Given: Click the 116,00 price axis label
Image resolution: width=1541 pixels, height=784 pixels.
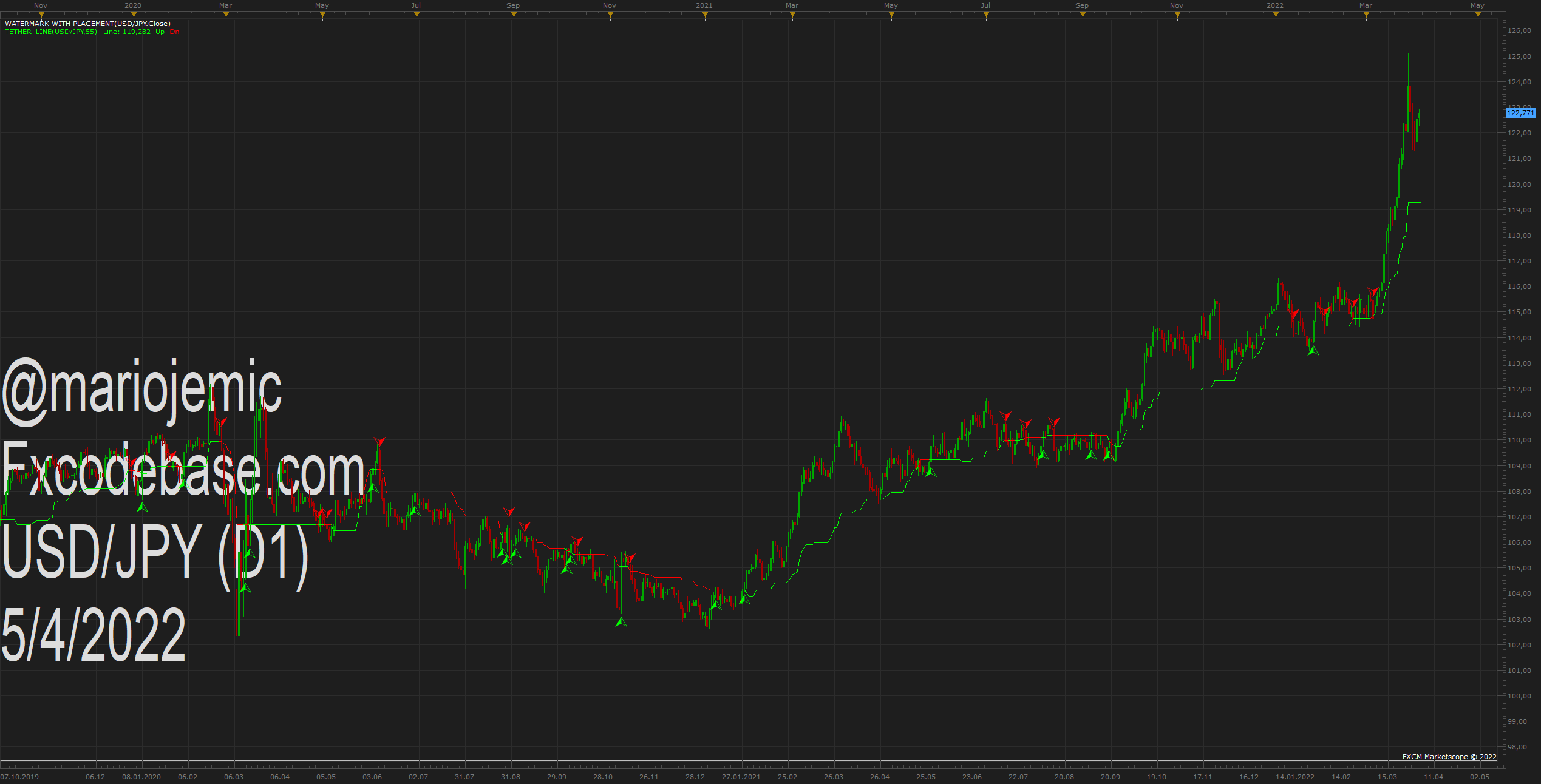Looking at the screenshot, I should [1520, 286].
